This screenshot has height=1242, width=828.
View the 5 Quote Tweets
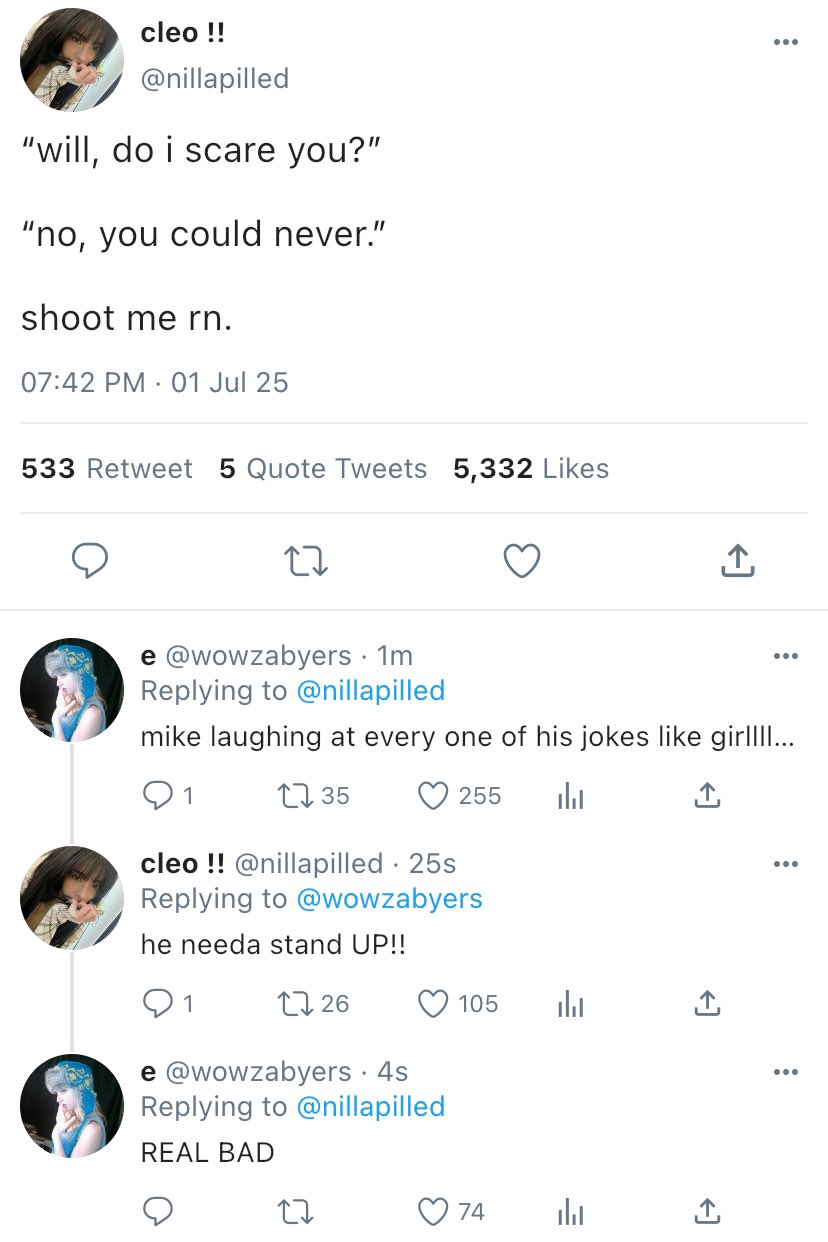[323, 468]
